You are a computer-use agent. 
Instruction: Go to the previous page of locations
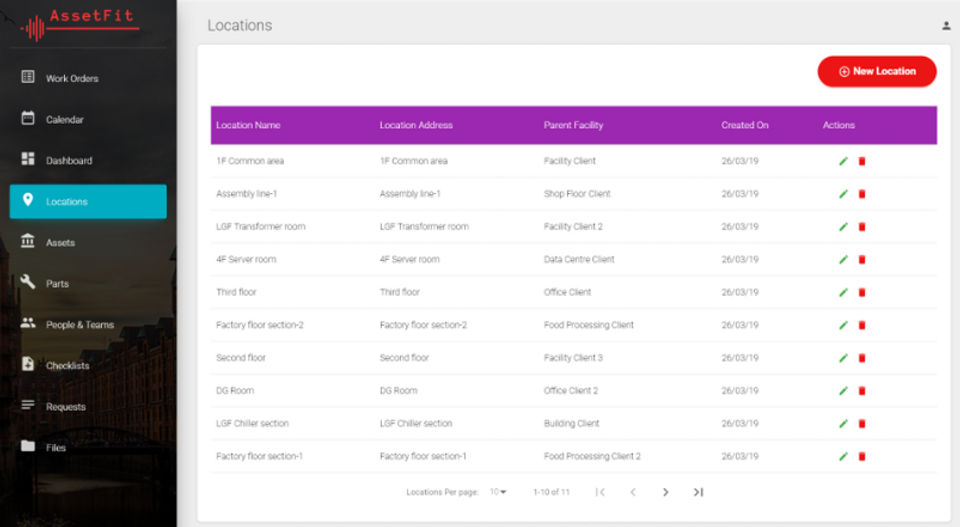(633, 492)
